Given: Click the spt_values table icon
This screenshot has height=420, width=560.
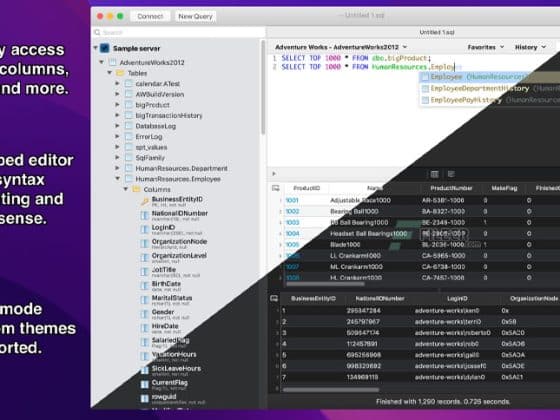Looking at the screenshot, I should (x=129, y=147).
